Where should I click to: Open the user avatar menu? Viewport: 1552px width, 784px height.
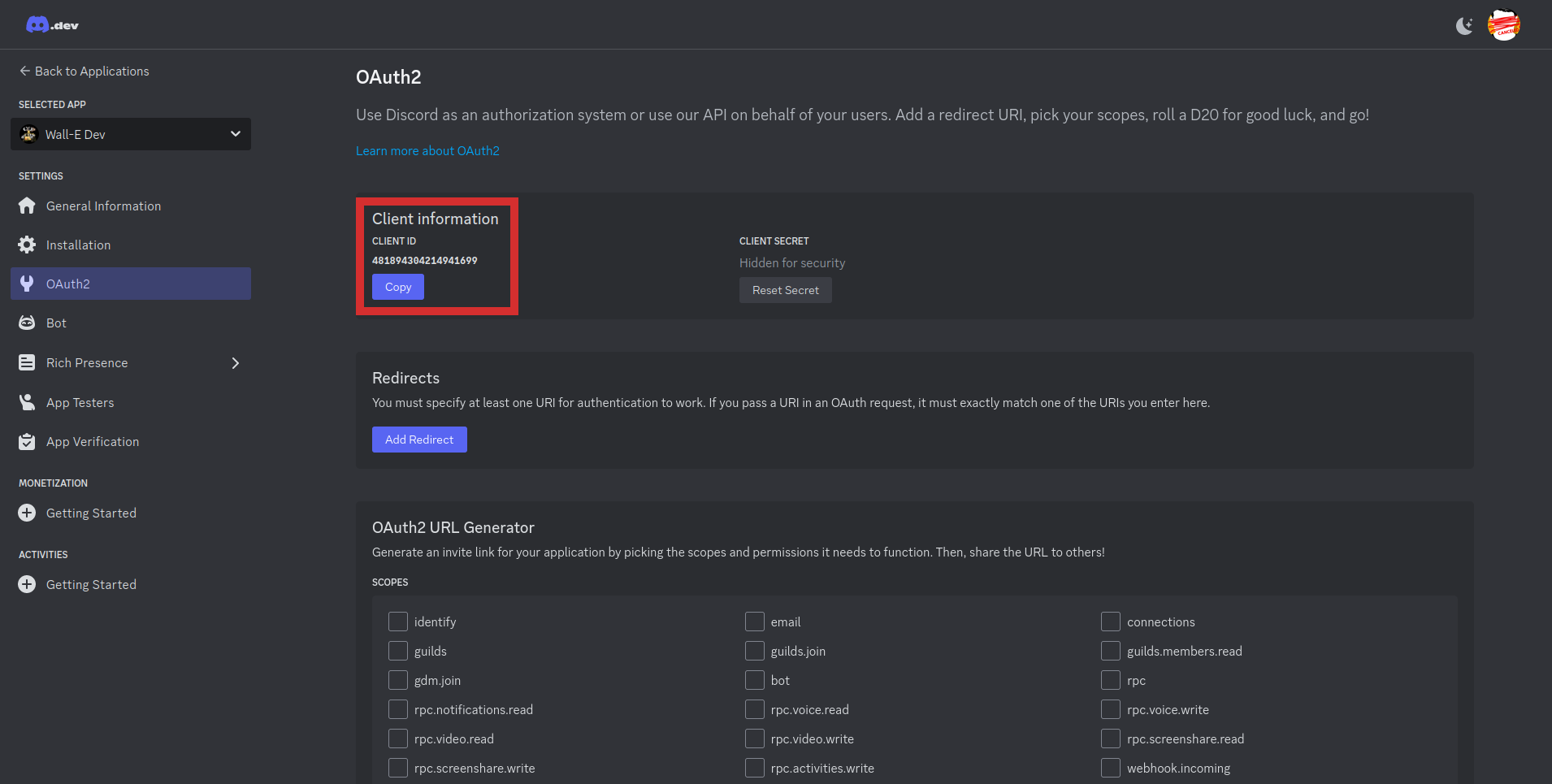(x=1504, y=25)
